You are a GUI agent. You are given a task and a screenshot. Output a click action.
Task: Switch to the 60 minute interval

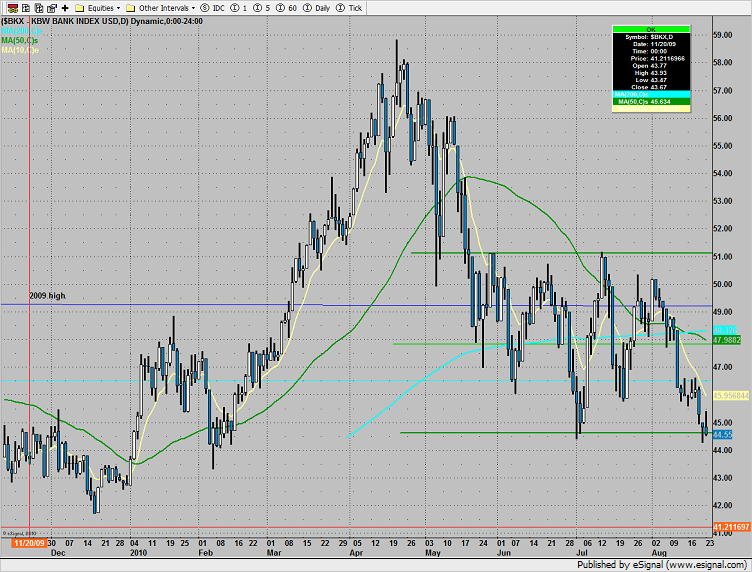[286, 7]
